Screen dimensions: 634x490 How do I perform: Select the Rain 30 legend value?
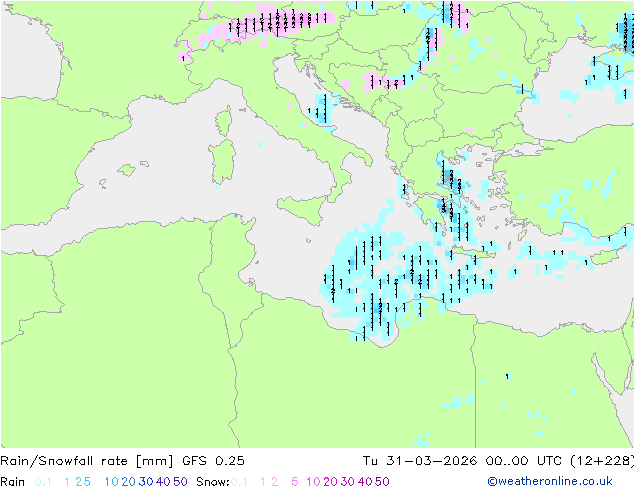[x=146, y=482]
